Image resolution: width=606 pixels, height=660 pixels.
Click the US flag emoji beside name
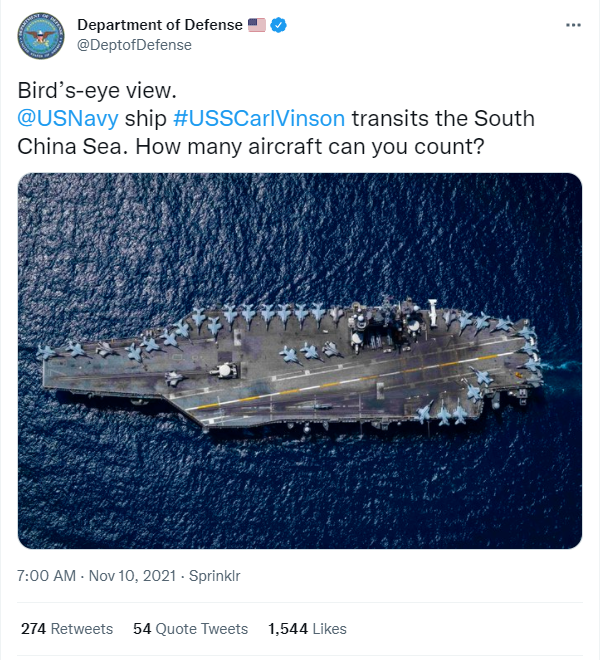257,25
